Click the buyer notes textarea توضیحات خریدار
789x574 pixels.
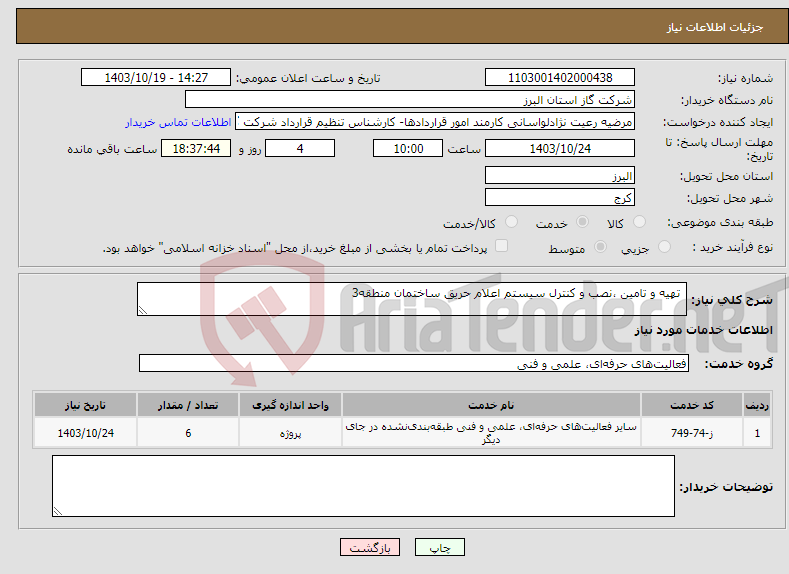363,486
